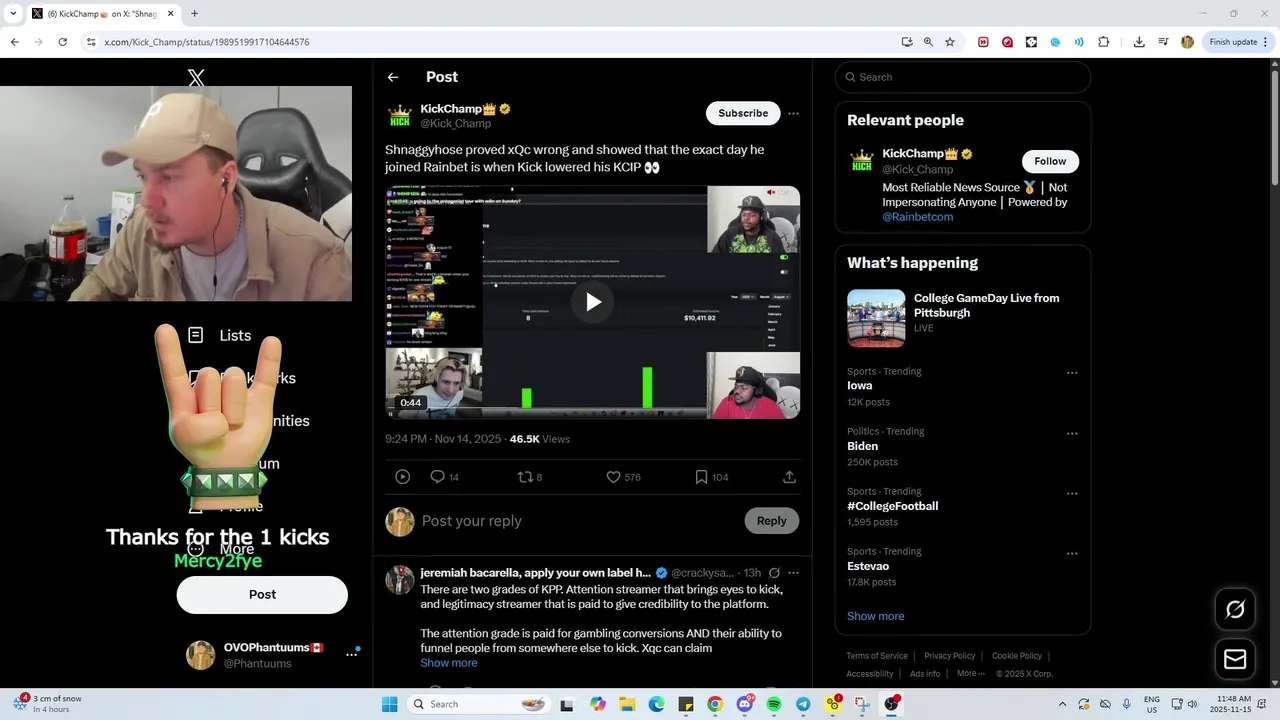Open College GameDay Live thumbnail
Screen dimensions: 1280x720
(876, 318)
